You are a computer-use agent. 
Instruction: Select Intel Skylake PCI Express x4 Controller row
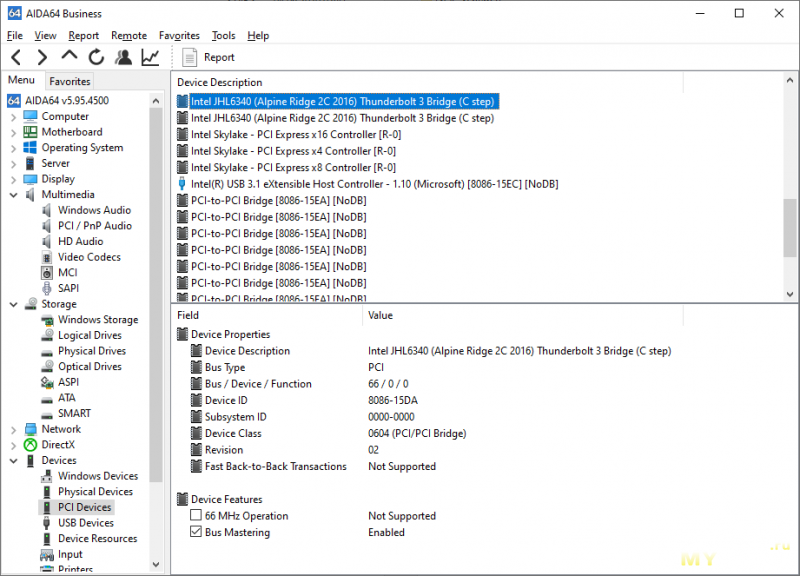[293, 151]
